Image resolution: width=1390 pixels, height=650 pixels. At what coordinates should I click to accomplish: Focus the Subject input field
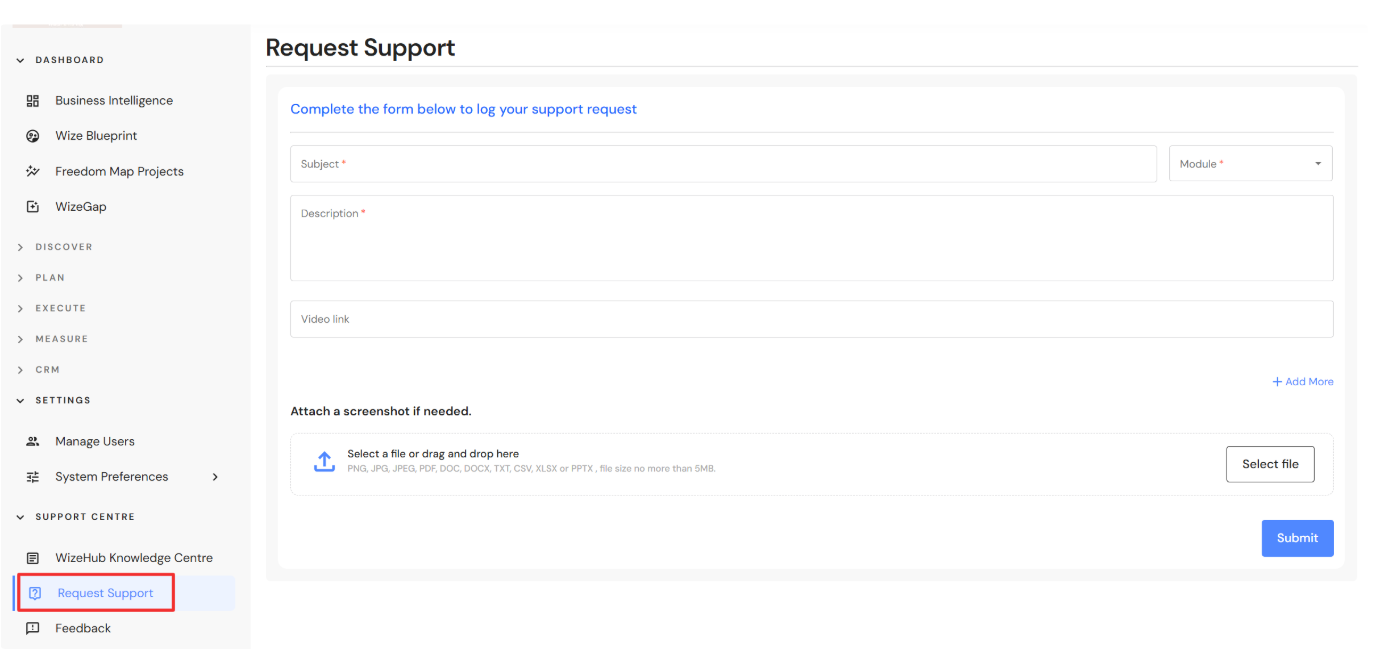click(x=723, y=164)
